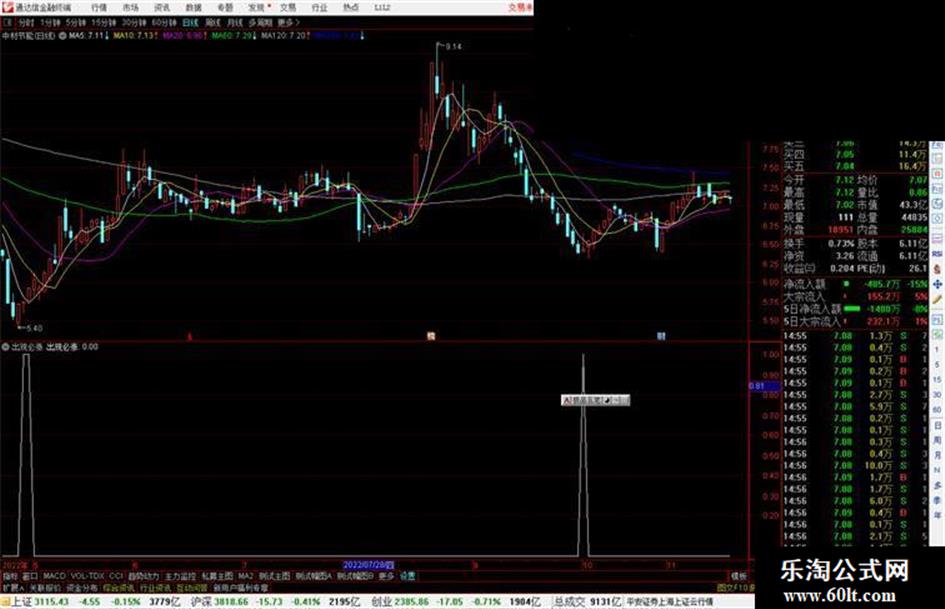Open the 互动问答 tab
945x609 pixels.
click(x=192, y=587)
